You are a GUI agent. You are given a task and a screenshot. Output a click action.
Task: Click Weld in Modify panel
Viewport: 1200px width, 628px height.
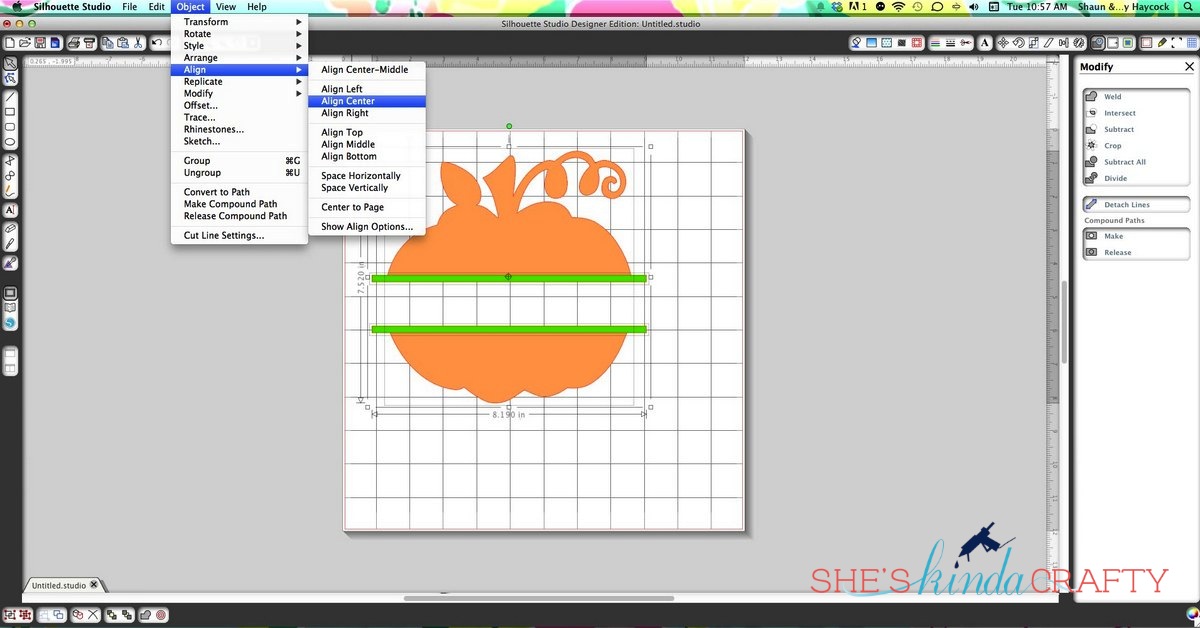[x=1136, y=97]
